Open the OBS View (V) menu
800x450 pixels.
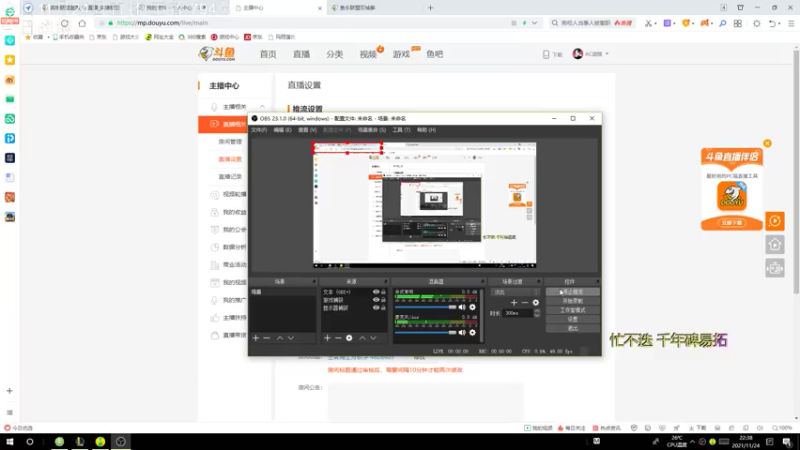coord(307,130)
